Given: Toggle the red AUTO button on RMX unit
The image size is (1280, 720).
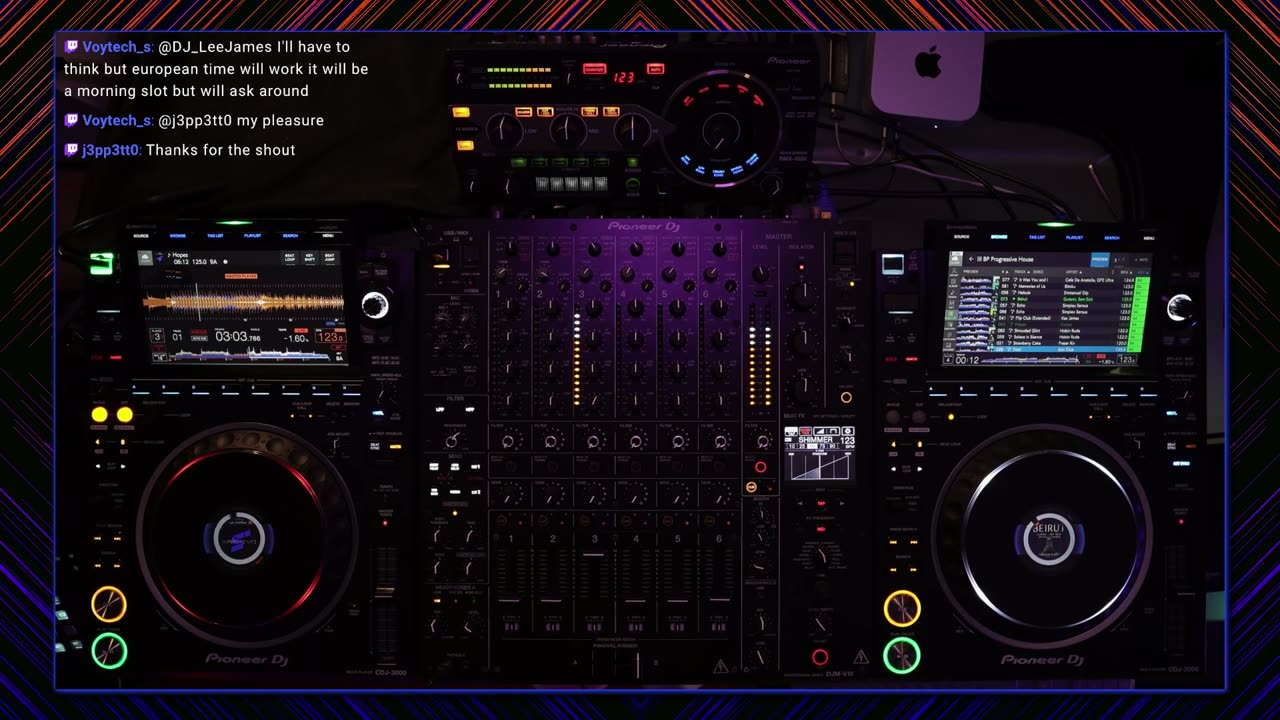Looking at the screenshot, I should coord(655,69).
